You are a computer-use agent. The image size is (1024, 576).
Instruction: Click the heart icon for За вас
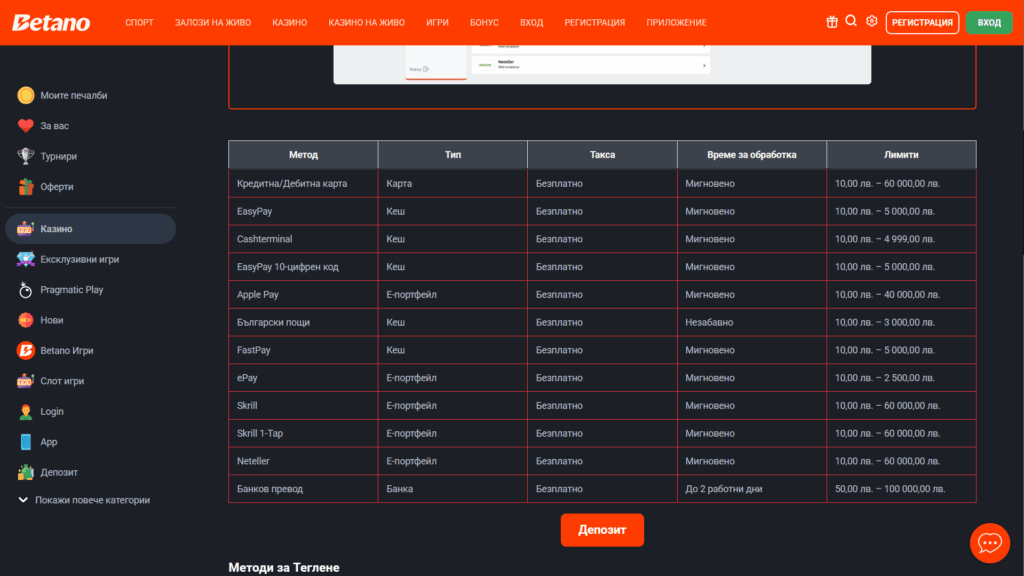(26, 126)
